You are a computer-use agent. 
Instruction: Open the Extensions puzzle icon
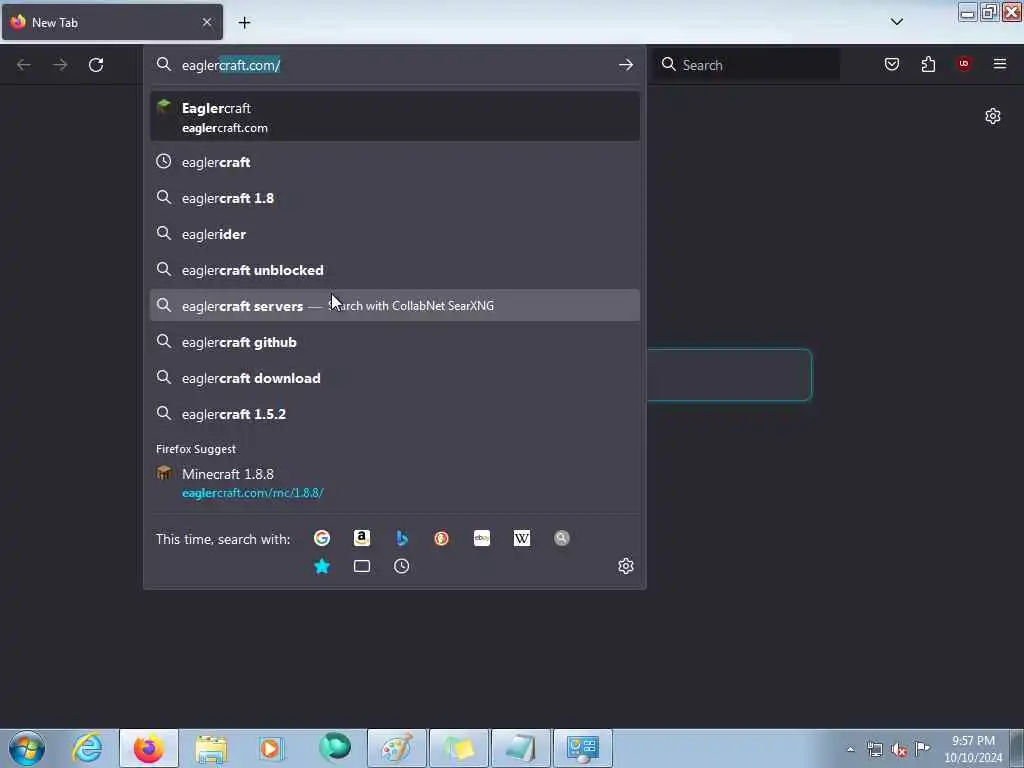pos(928,64)
